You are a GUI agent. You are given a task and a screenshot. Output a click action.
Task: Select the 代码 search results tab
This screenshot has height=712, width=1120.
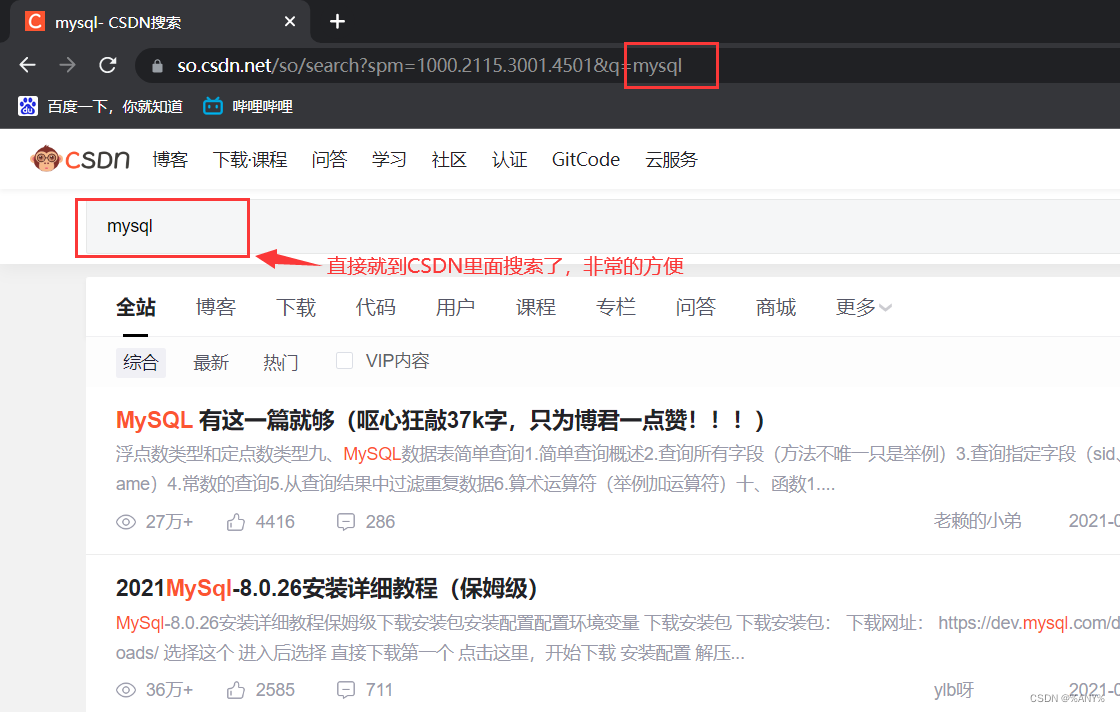tap(376, 307)
